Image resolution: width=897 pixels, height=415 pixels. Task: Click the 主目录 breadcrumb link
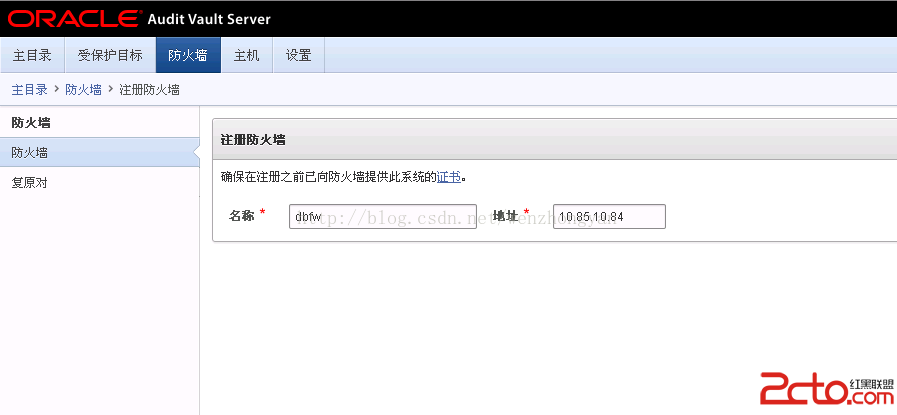[x=29, y=90]
